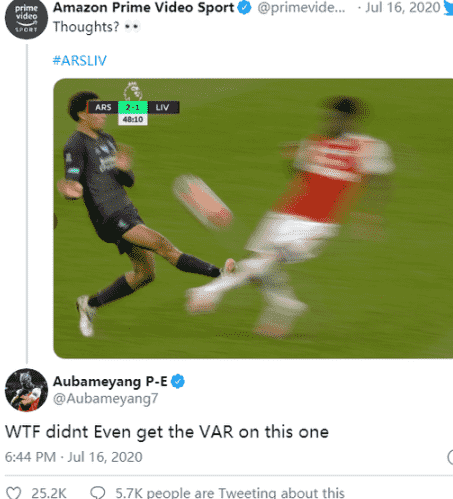Click the @Aubameyang7 handle

pos(105,399)
